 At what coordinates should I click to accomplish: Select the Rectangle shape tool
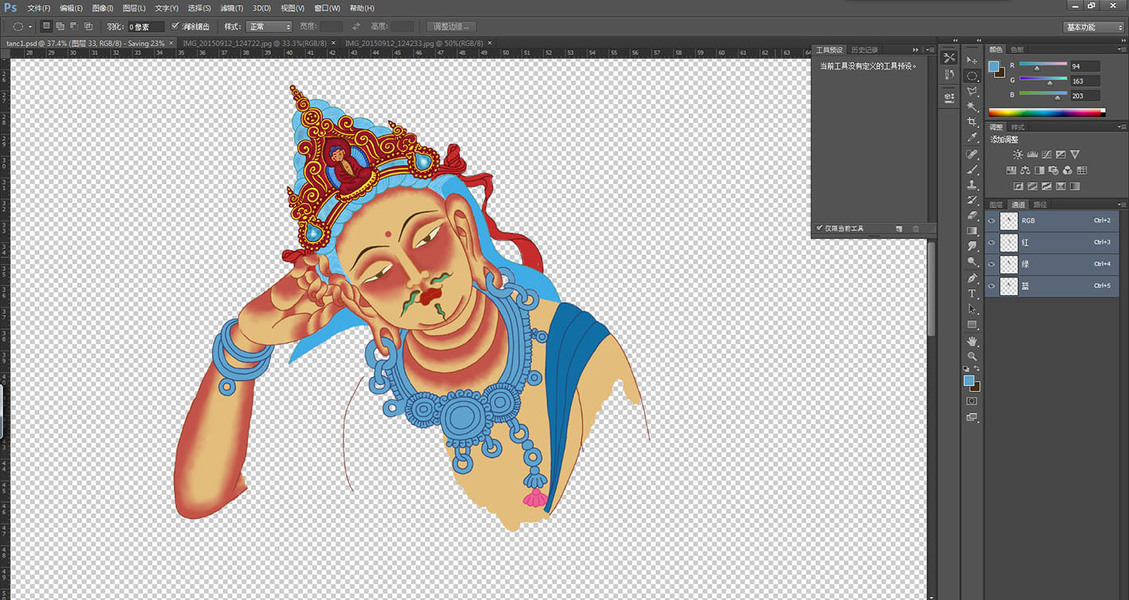[x=972, y=324]
